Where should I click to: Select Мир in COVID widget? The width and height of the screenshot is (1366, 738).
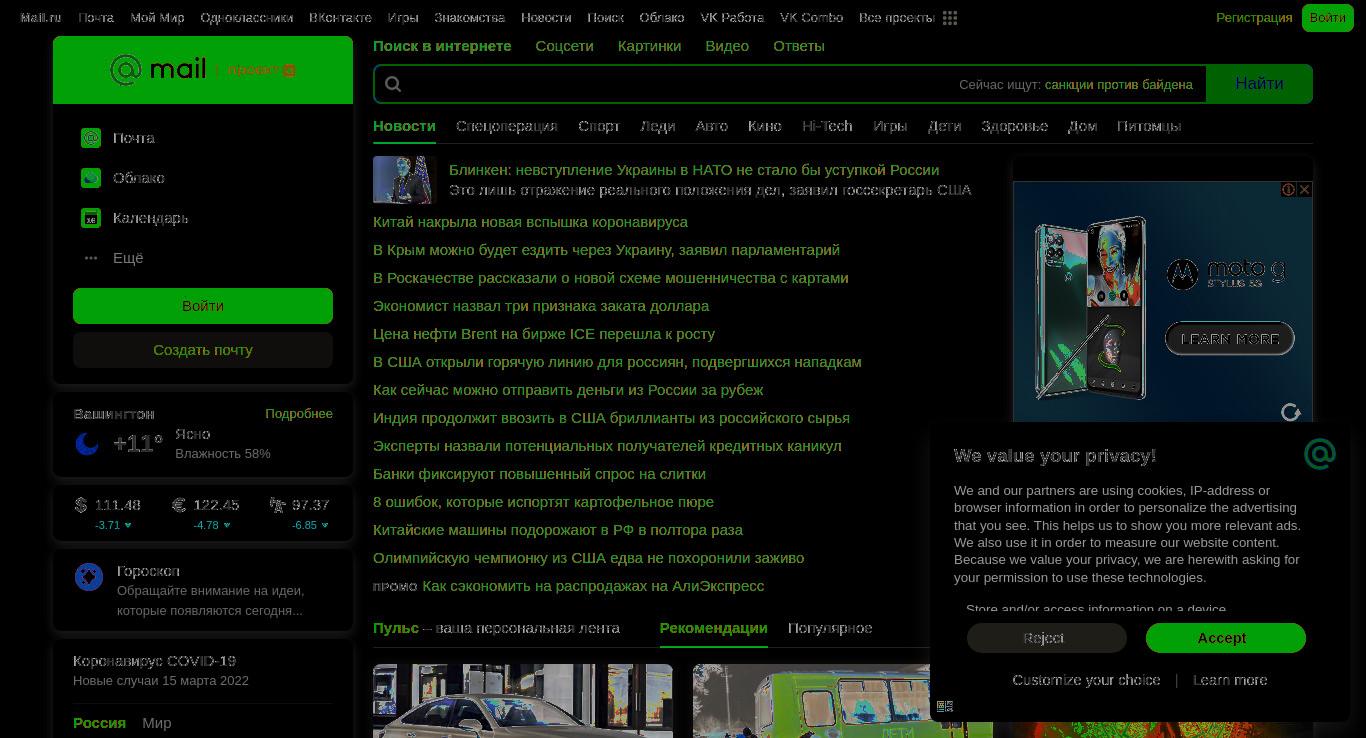point(157,723)
